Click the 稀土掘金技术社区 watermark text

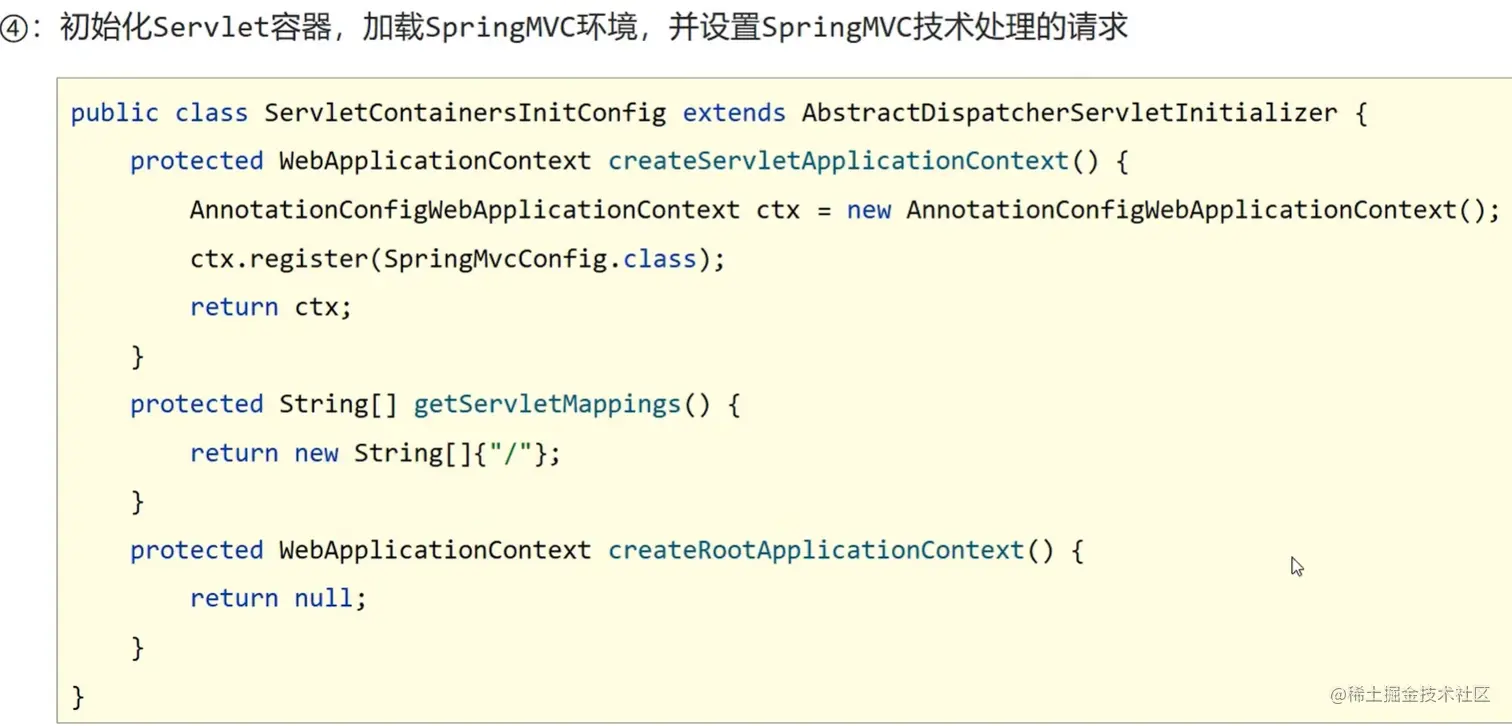[1419, 694]
